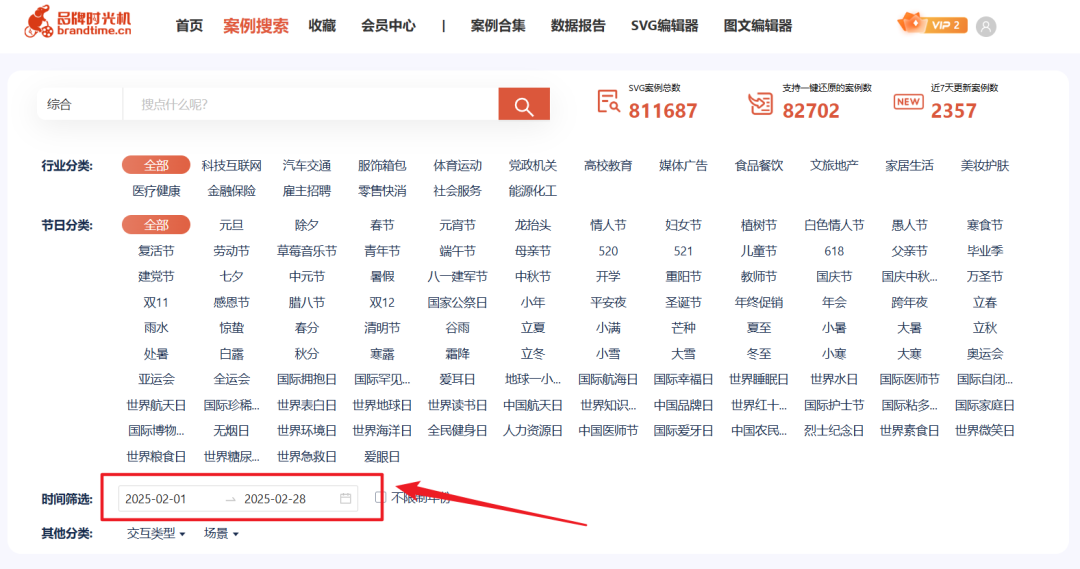Expand the 场景 dropdown
This screenshot has height=569, width=1080.
[x=221, y=533]
